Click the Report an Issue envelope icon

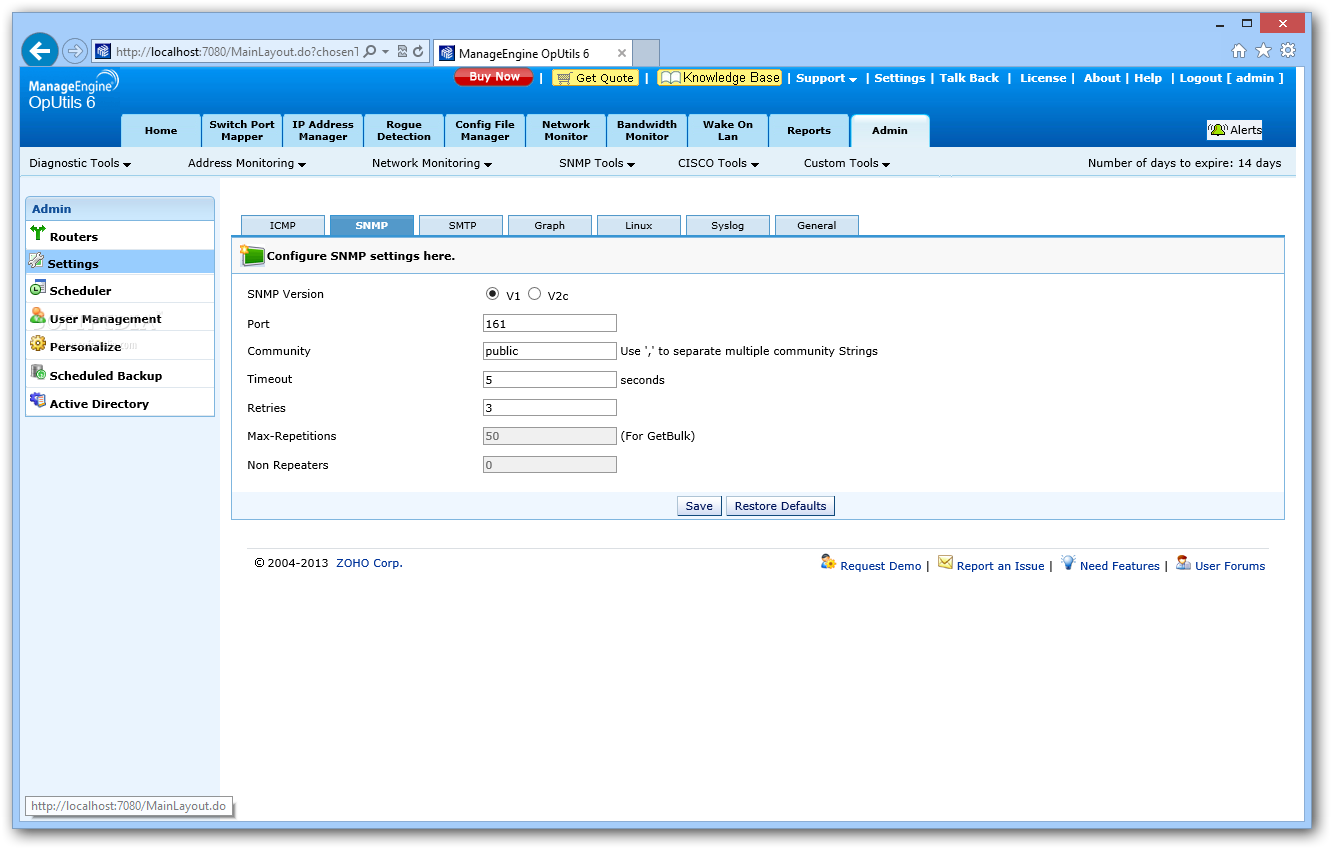pos(945,562)
